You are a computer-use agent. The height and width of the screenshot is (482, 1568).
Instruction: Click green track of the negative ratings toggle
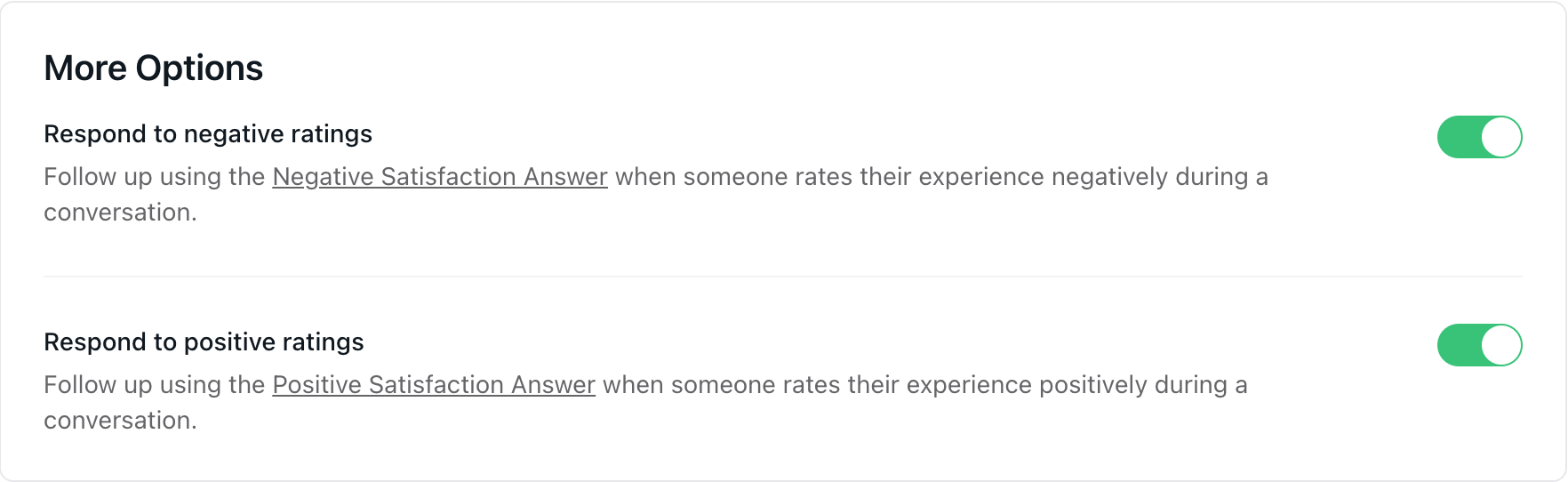1458,137
